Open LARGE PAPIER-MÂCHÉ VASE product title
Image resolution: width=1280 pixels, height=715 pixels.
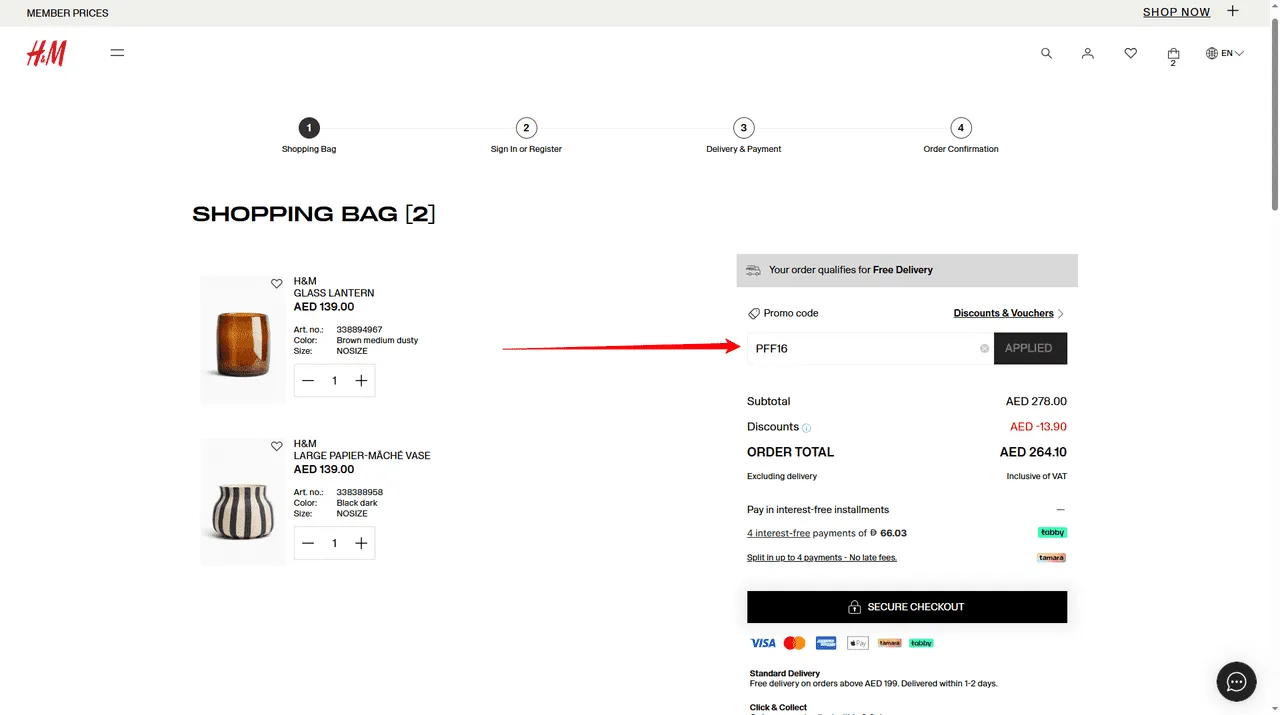pos(362,456)
